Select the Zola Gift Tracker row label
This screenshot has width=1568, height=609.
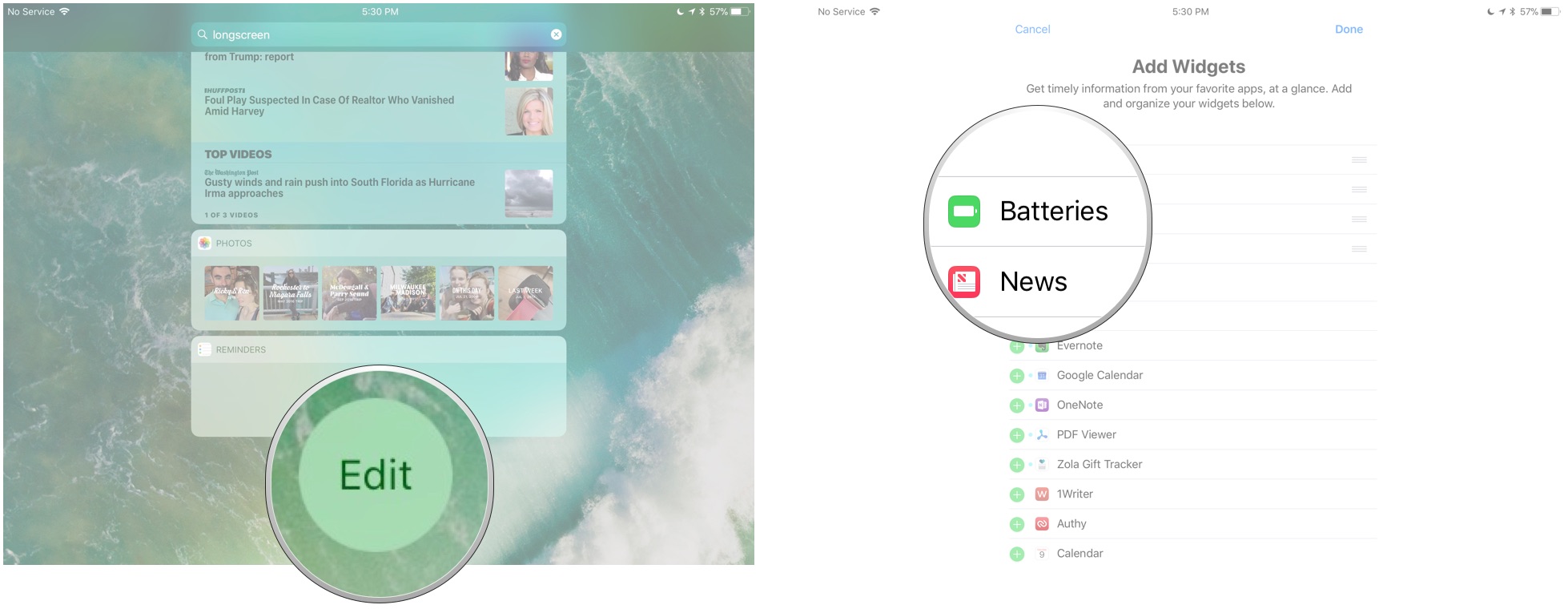pyautogui.click(x=1100, y=464)
